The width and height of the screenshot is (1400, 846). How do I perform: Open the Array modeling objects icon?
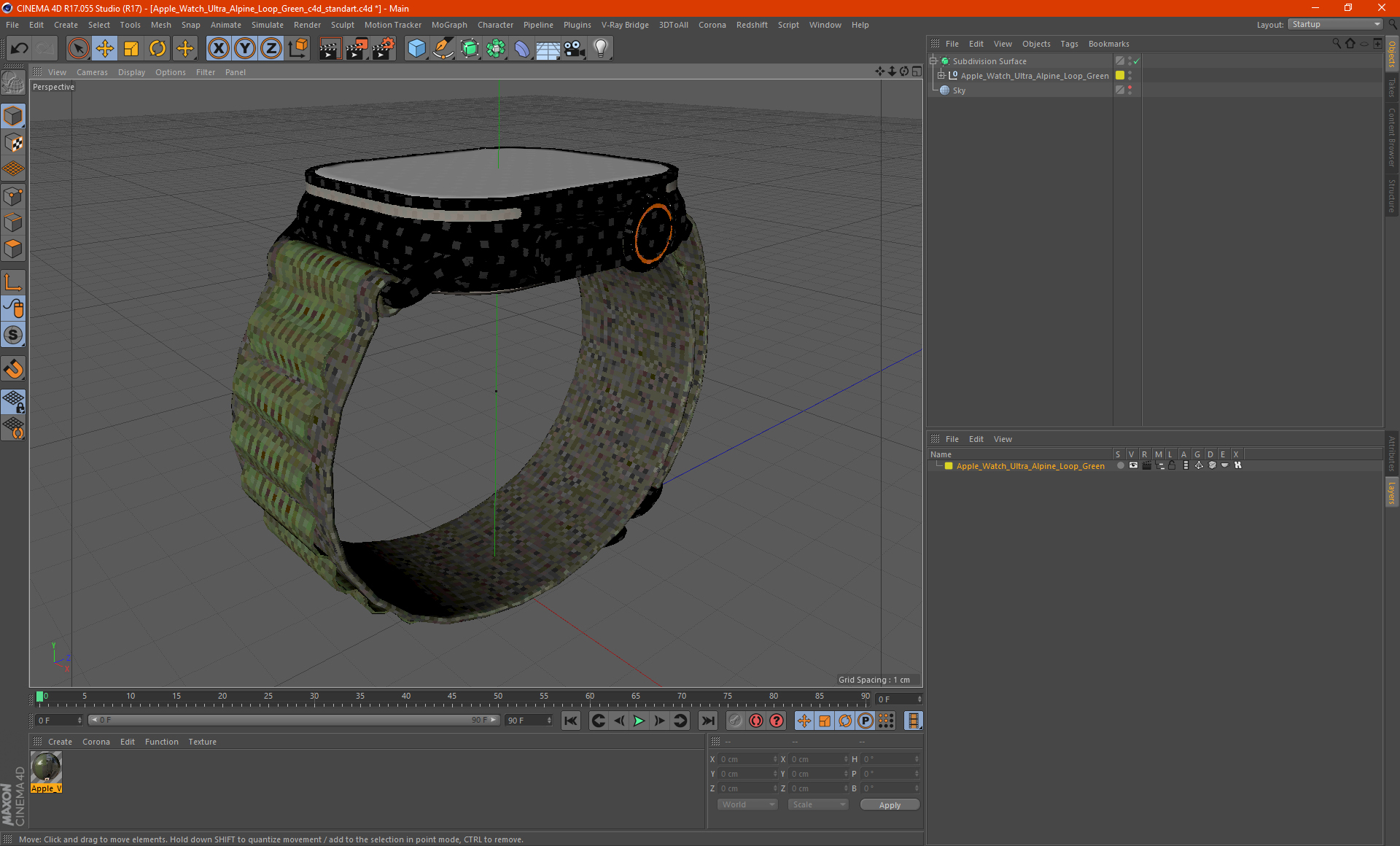[x=496, y=49]
